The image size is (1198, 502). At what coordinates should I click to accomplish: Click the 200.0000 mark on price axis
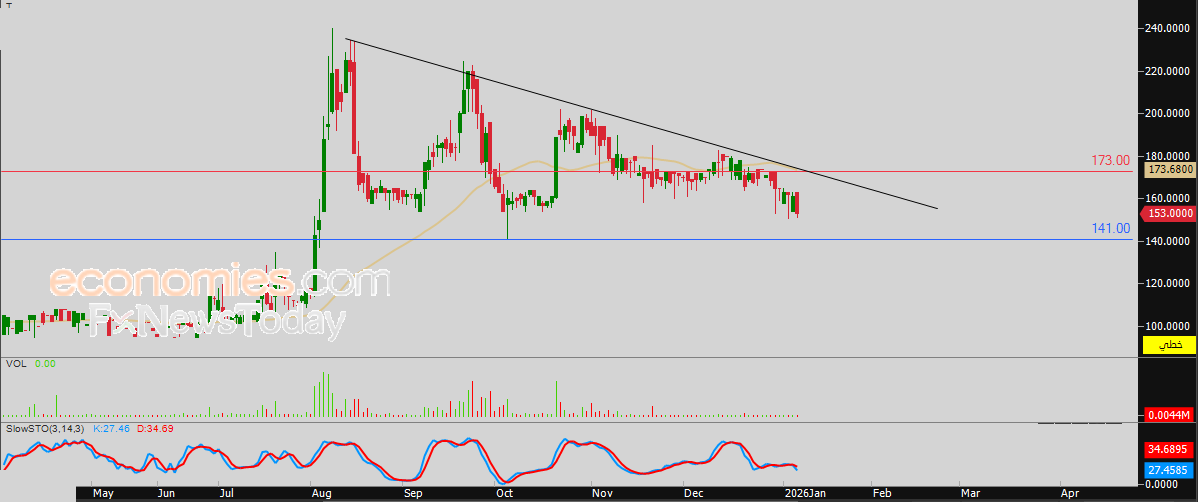(x=1167, y=113)
